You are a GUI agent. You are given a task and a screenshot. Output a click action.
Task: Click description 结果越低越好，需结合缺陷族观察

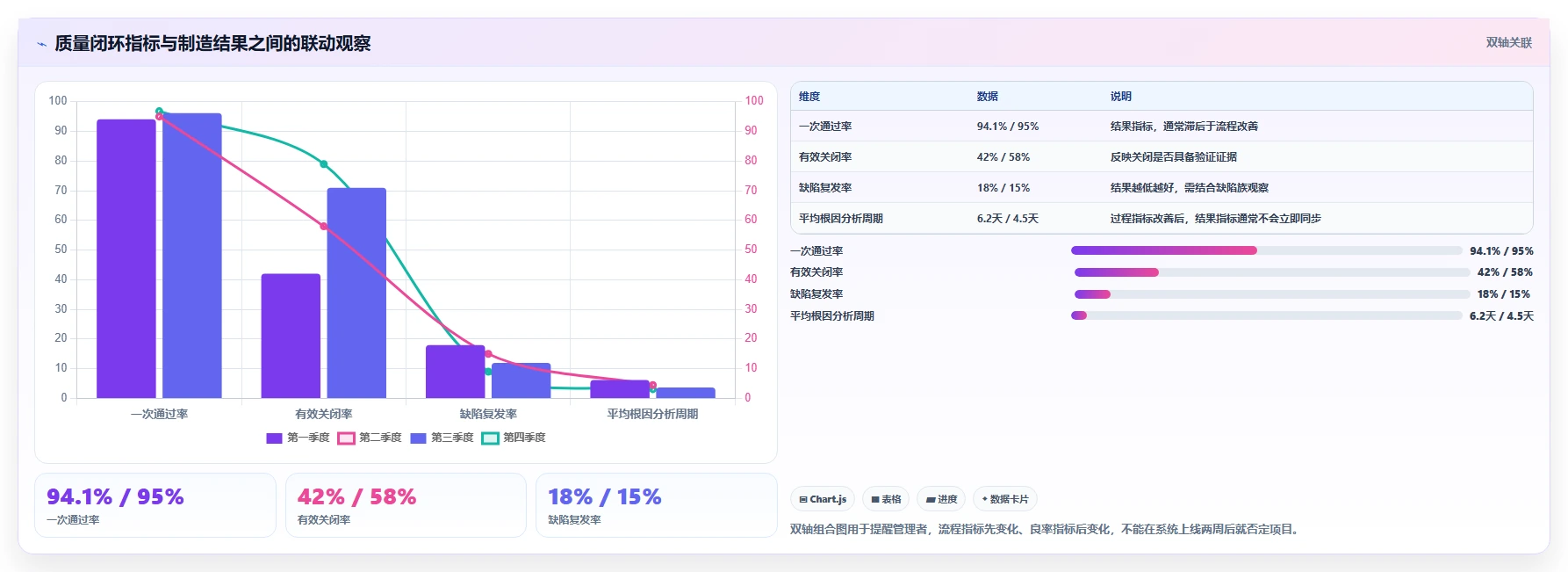(x=1190, y=188)
